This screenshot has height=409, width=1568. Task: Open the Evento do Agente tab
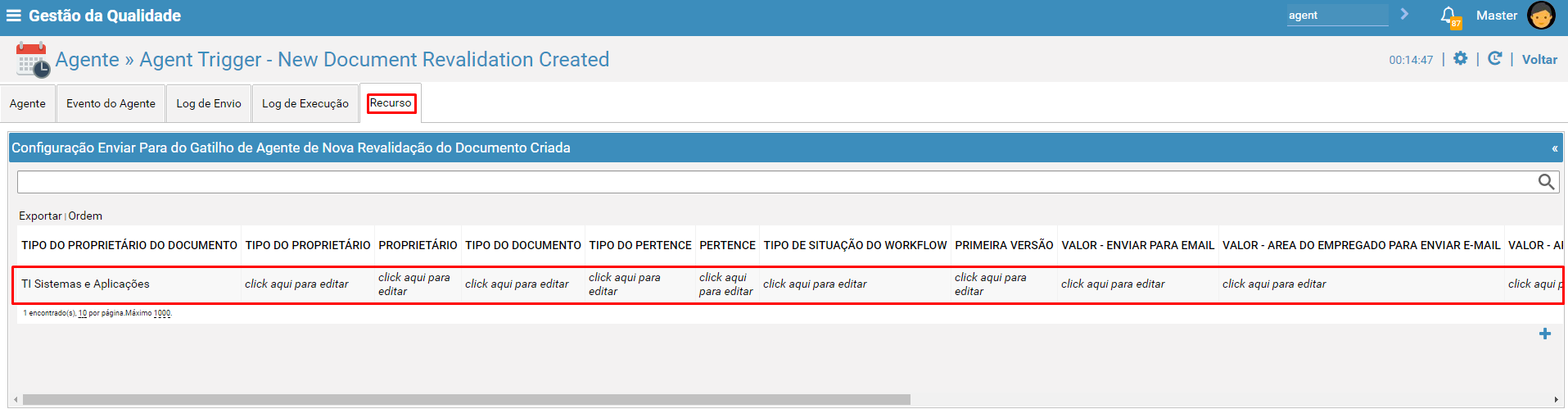point(111,103)
